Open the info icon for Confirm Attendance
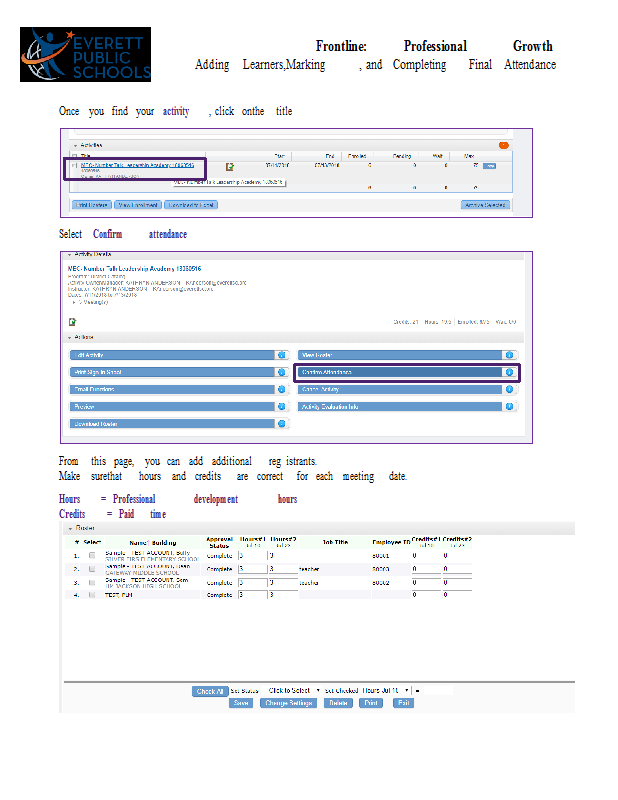Image resolution: width=618 pixels, height=800 pixels. (x=509, y=372)
